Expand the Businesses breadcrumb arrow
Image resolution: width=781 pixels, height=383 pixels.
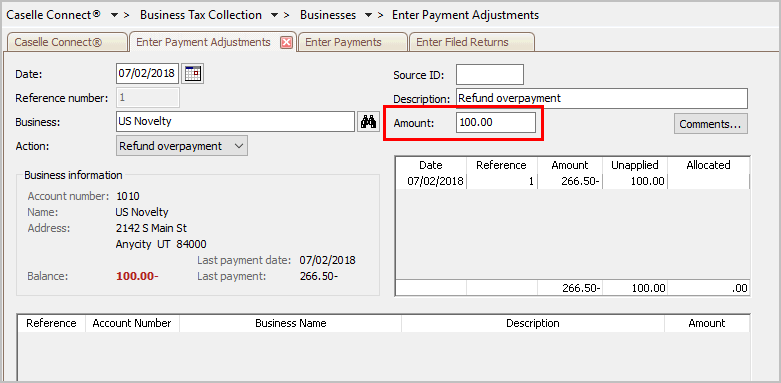coord(368,15)
